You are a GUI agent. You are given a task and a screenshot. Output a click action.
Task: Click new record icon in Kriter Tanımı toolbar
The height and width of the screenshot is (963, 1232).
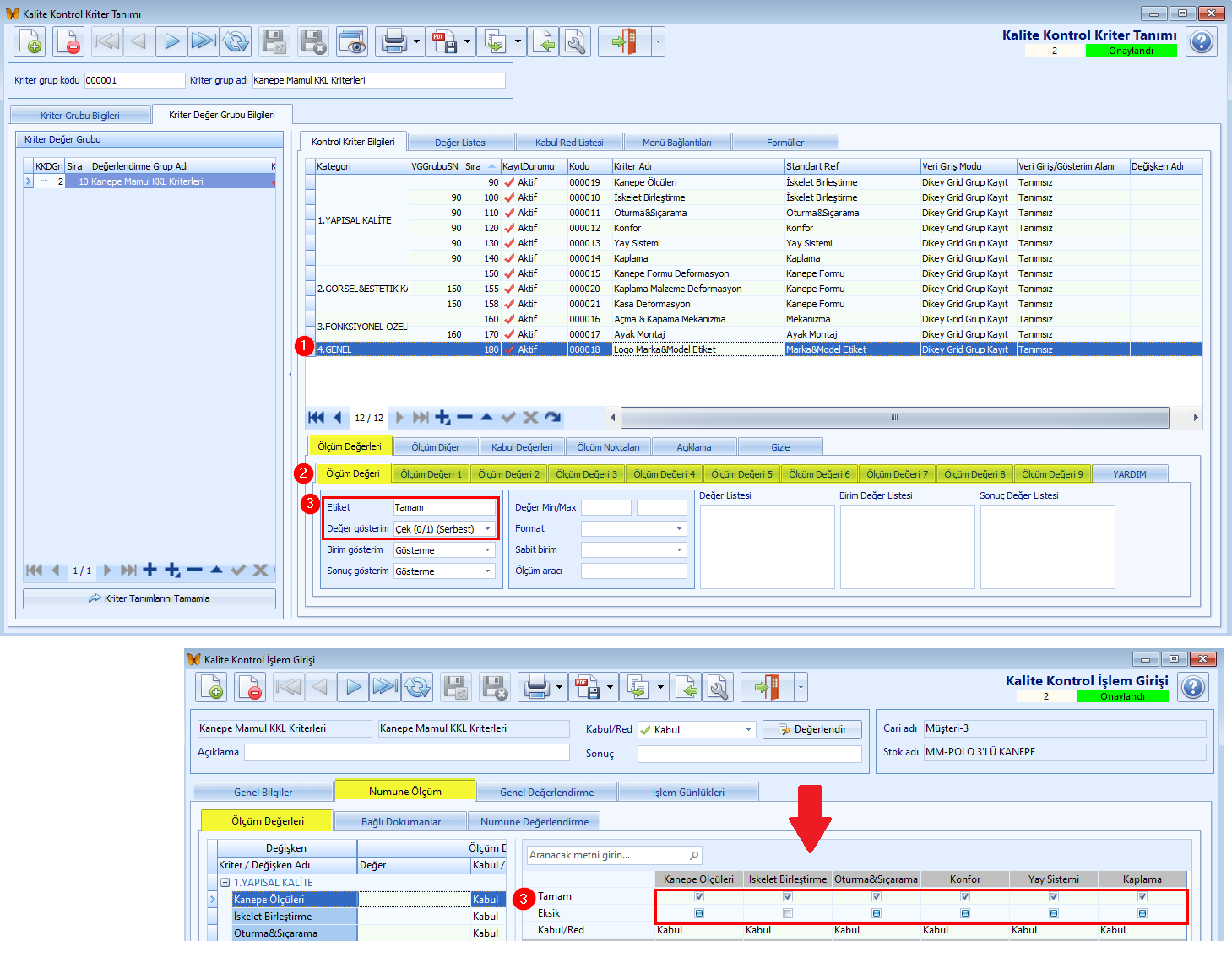(30, 41)
